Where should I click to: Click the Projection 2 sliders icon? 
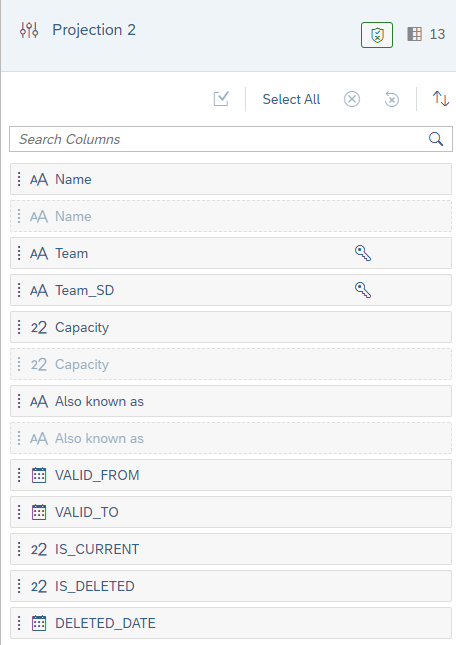[x=29, y=30]
